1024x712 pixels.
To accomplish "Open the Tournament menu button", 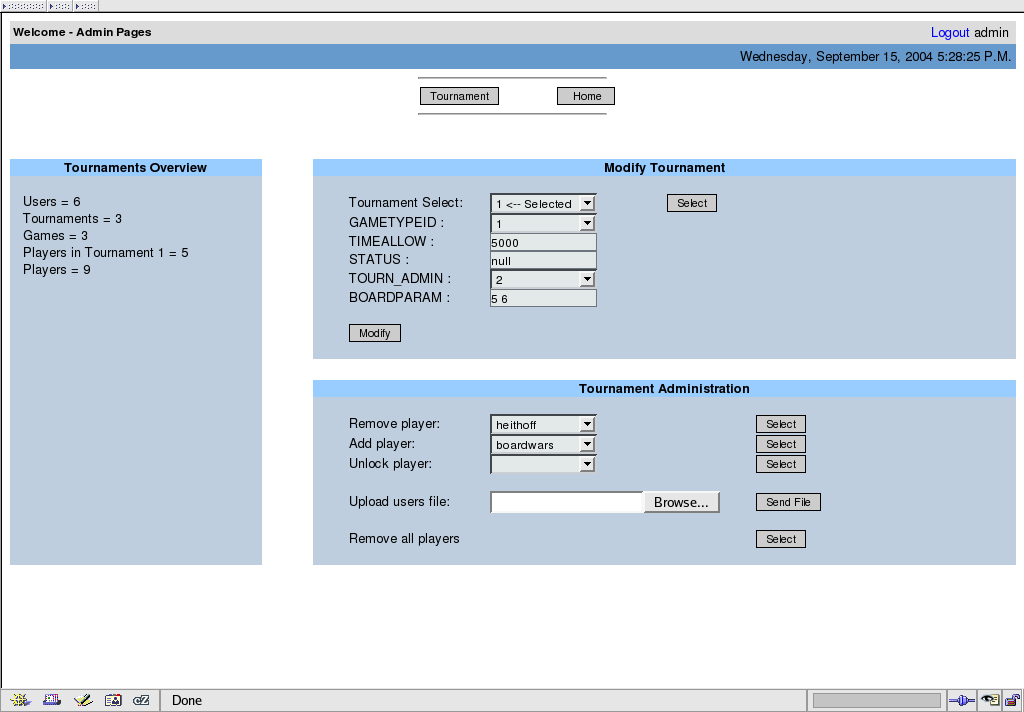I will (x=459, y=96).
